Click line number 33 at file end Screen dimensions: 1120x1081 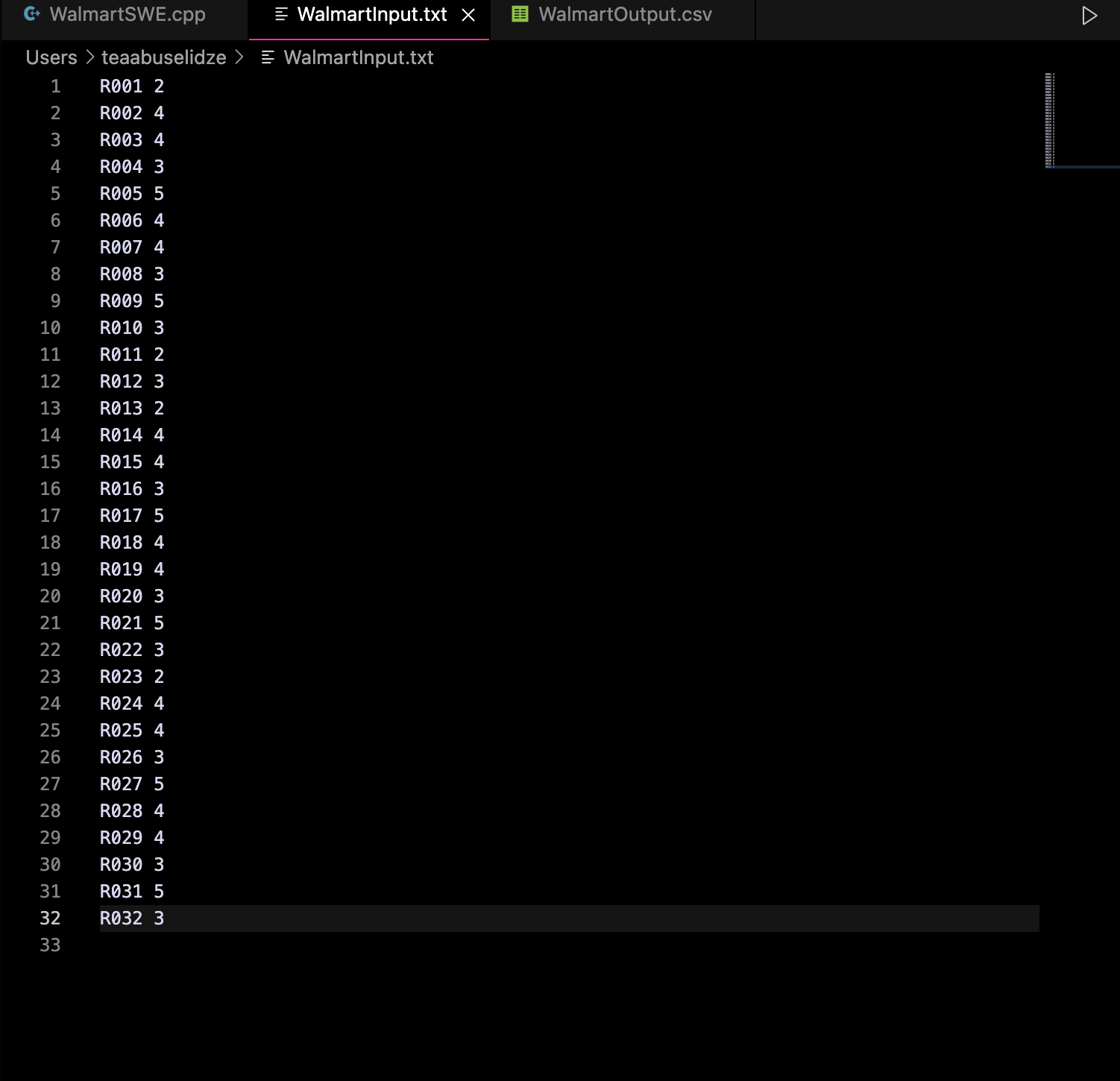point(51,945)
